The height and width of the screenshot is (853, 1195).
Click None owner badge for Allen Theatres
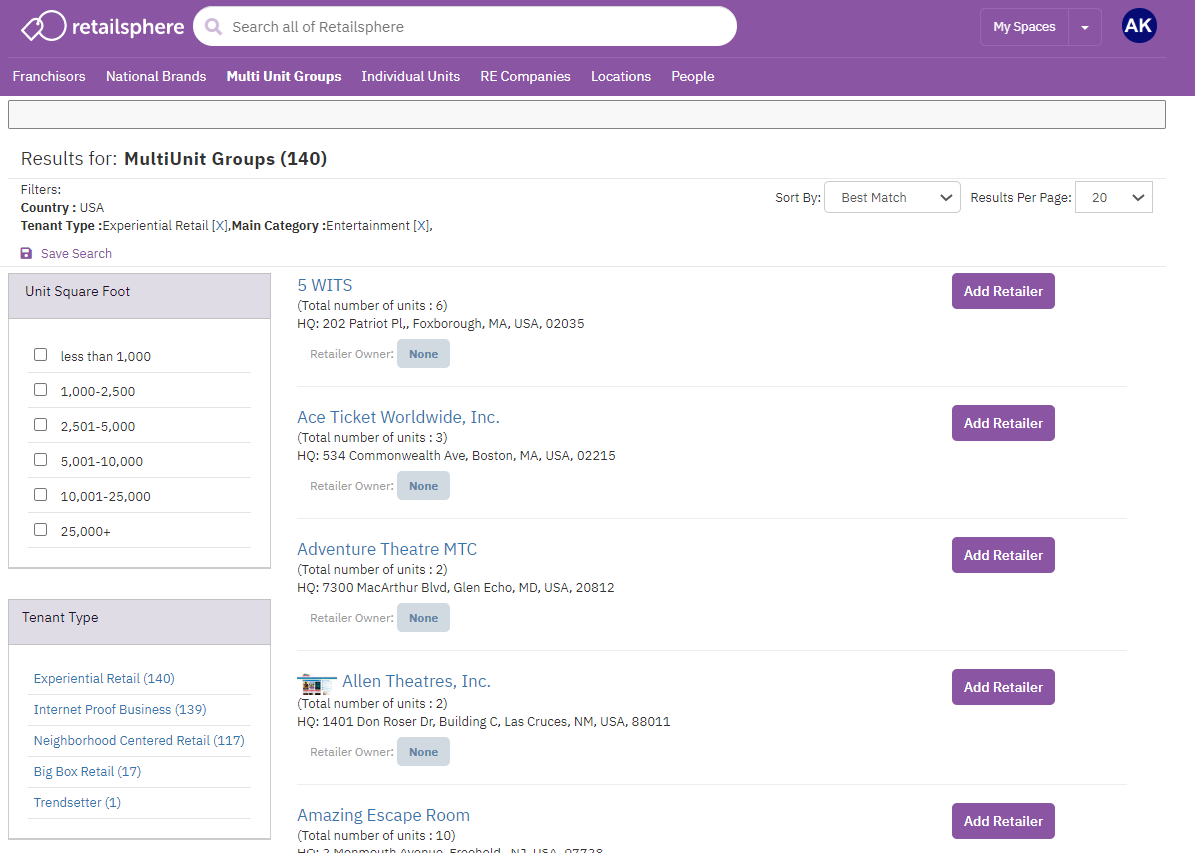[423, 752]
